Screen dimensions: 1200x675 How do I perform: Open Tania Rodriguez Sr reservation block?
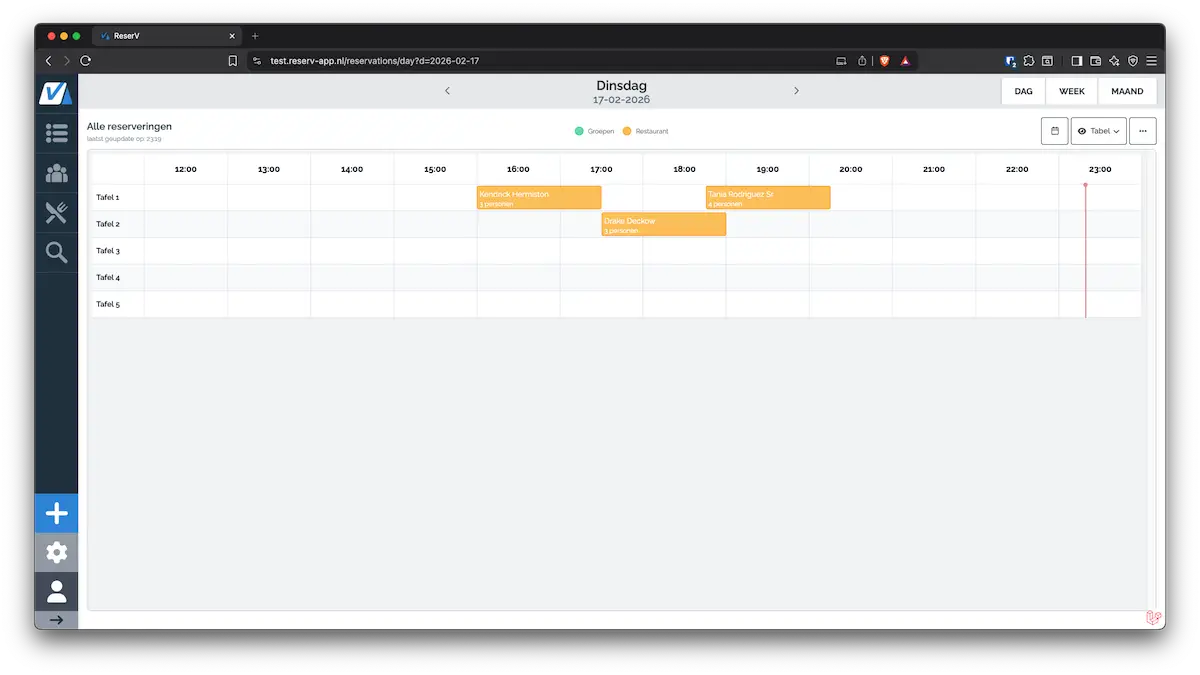tap(767, 198)
